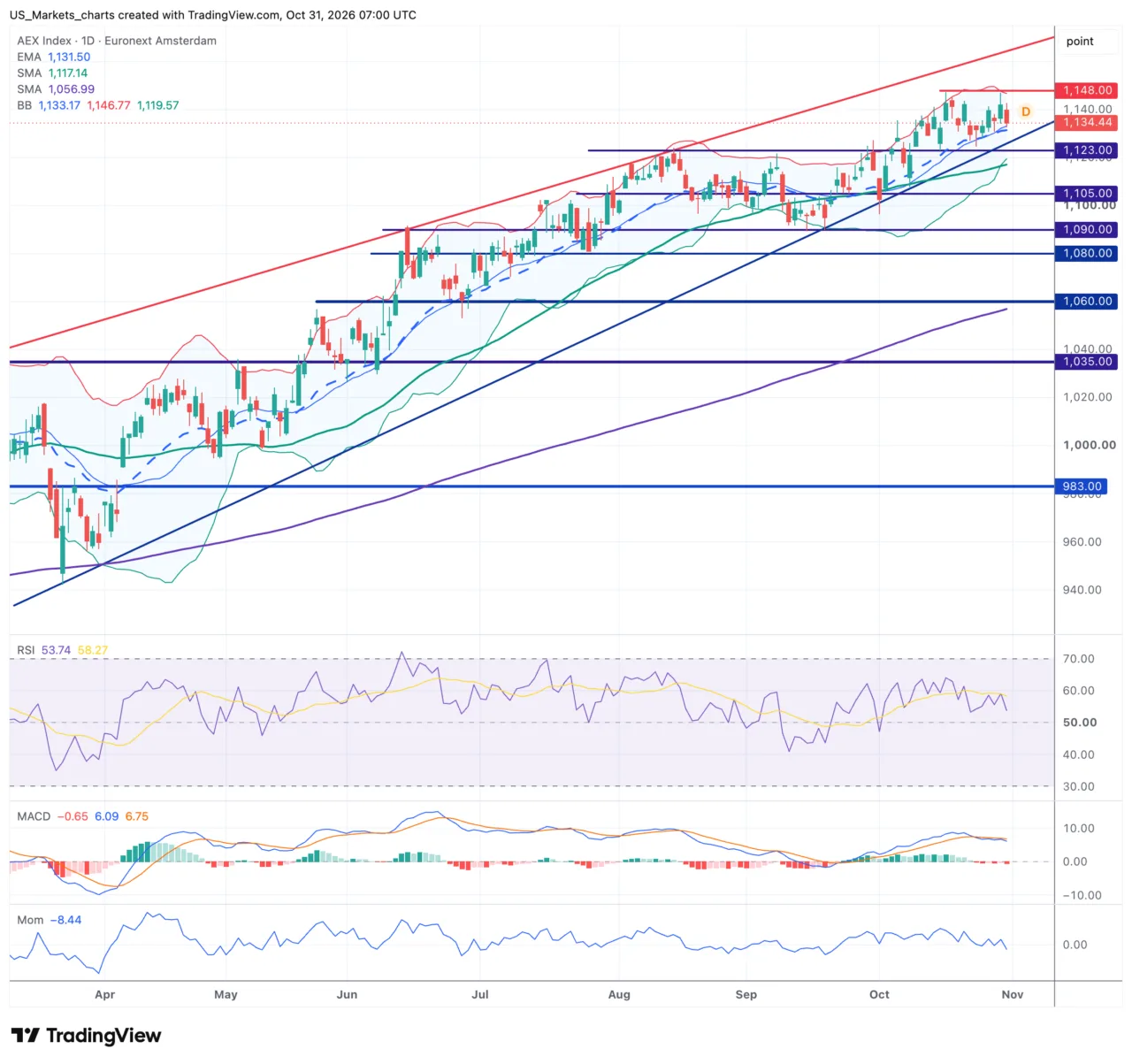Click the red 1,148.00 resistance price label
This screenshot has height=1064, width=1132.
(1087, 90)
